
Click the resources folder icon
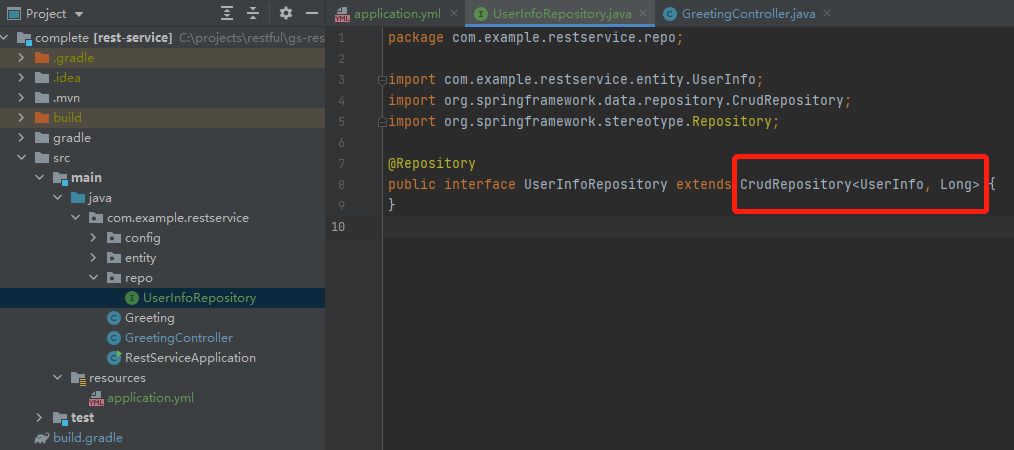click(78, 378)
